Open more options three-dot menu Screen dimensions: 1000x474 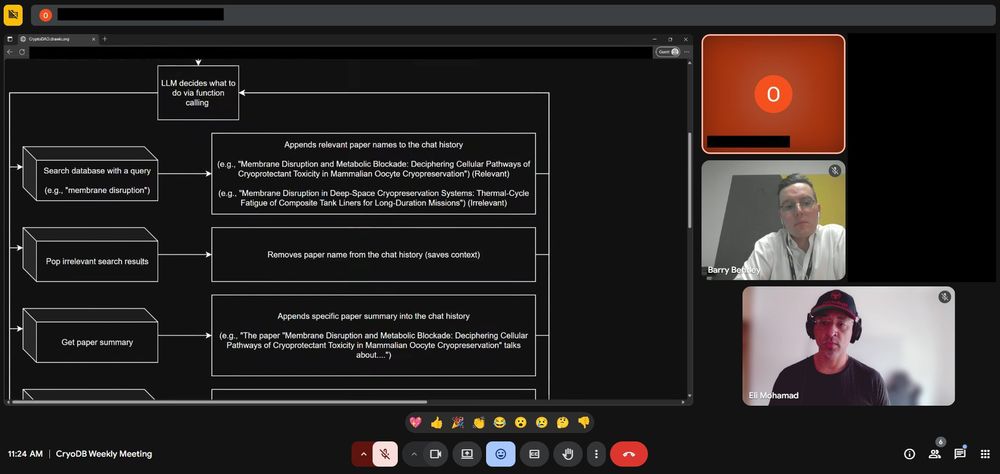coord(596,454)
